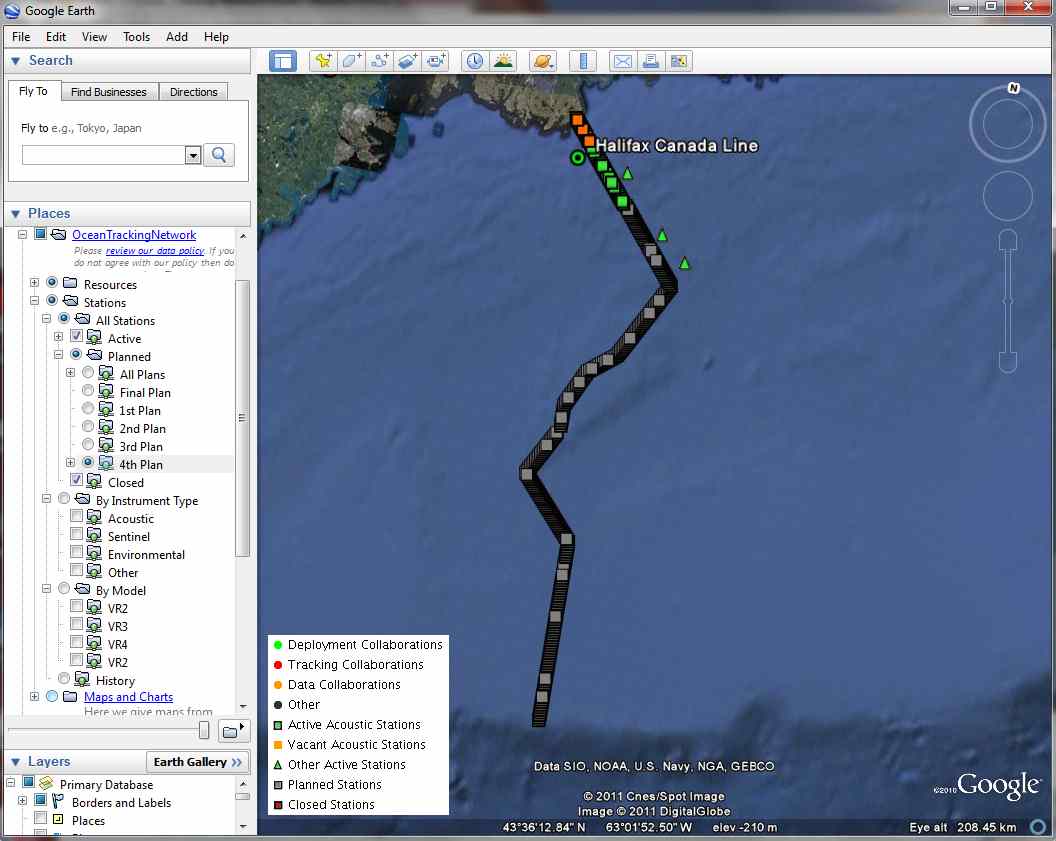Open the Edit menu

coord(56,37)
